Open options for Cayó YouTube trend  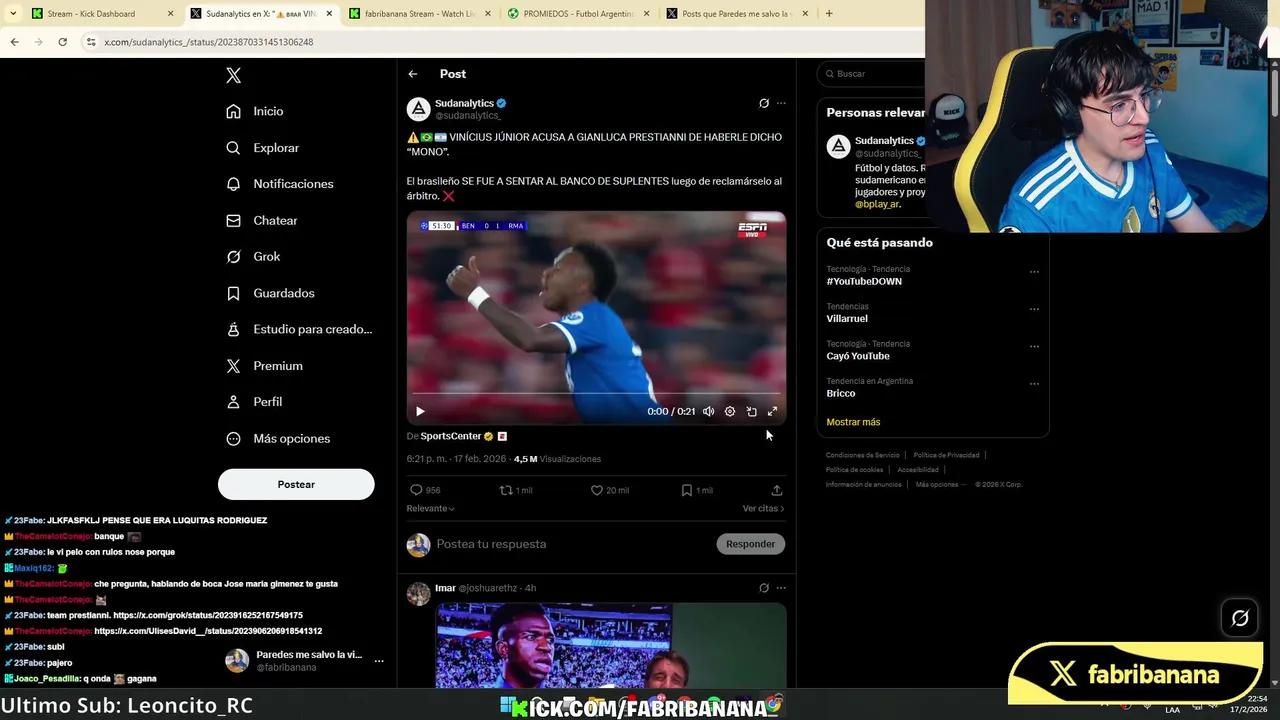click(x=1034, y=346)
